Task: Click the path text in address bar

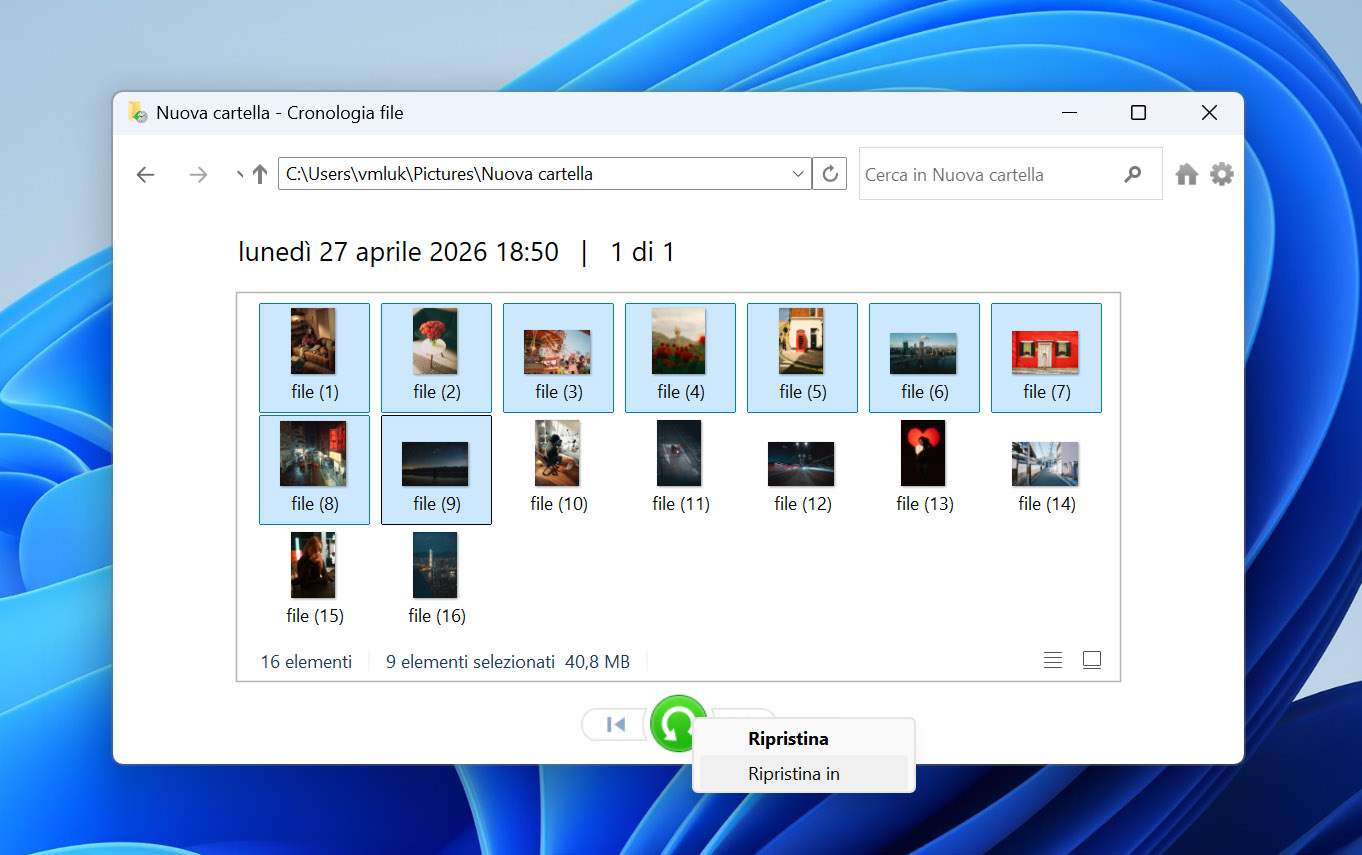Action: point(439,174)
